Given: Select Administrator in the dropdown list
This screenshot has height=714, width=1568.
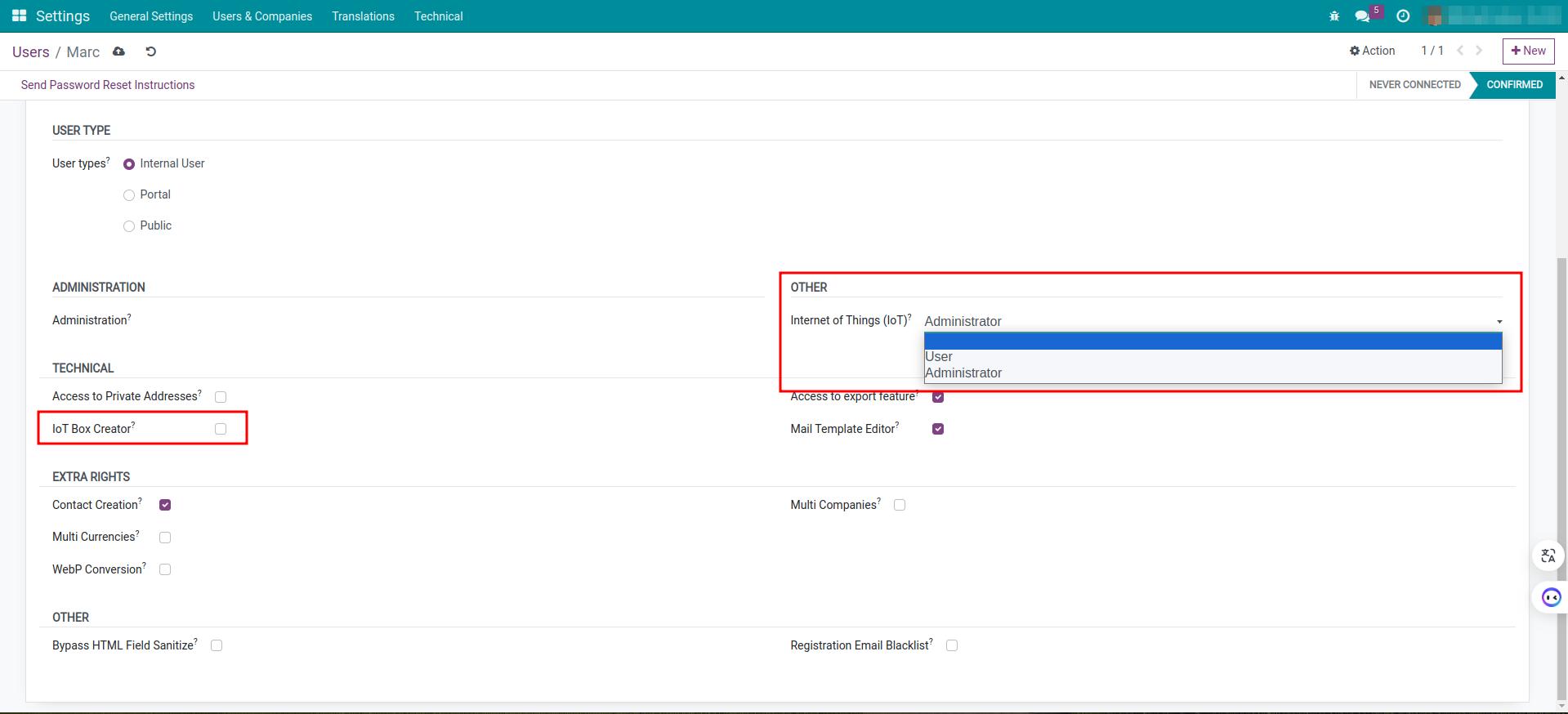Looking at the screenshot, I should (963, 373).
